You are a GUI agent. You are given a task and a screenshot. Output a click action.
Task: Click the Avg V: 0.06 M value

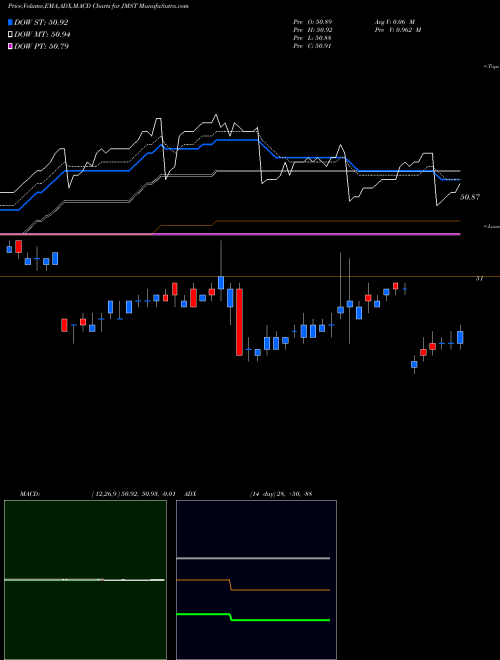(x=395, y=21)
